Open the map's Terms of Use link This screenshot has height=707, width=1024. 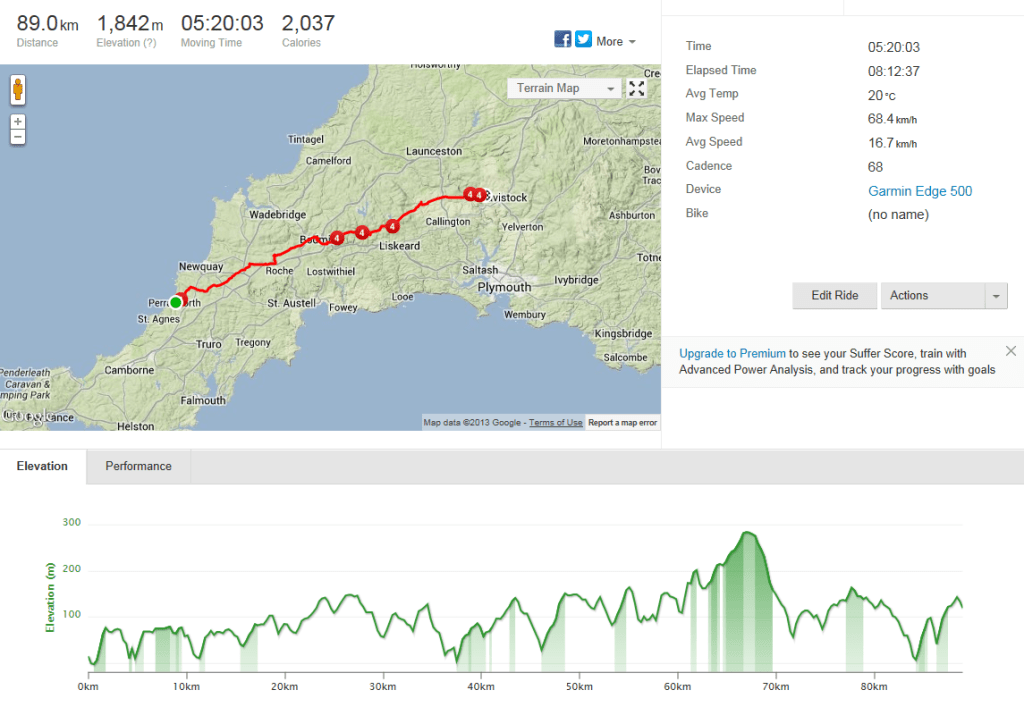555,423
